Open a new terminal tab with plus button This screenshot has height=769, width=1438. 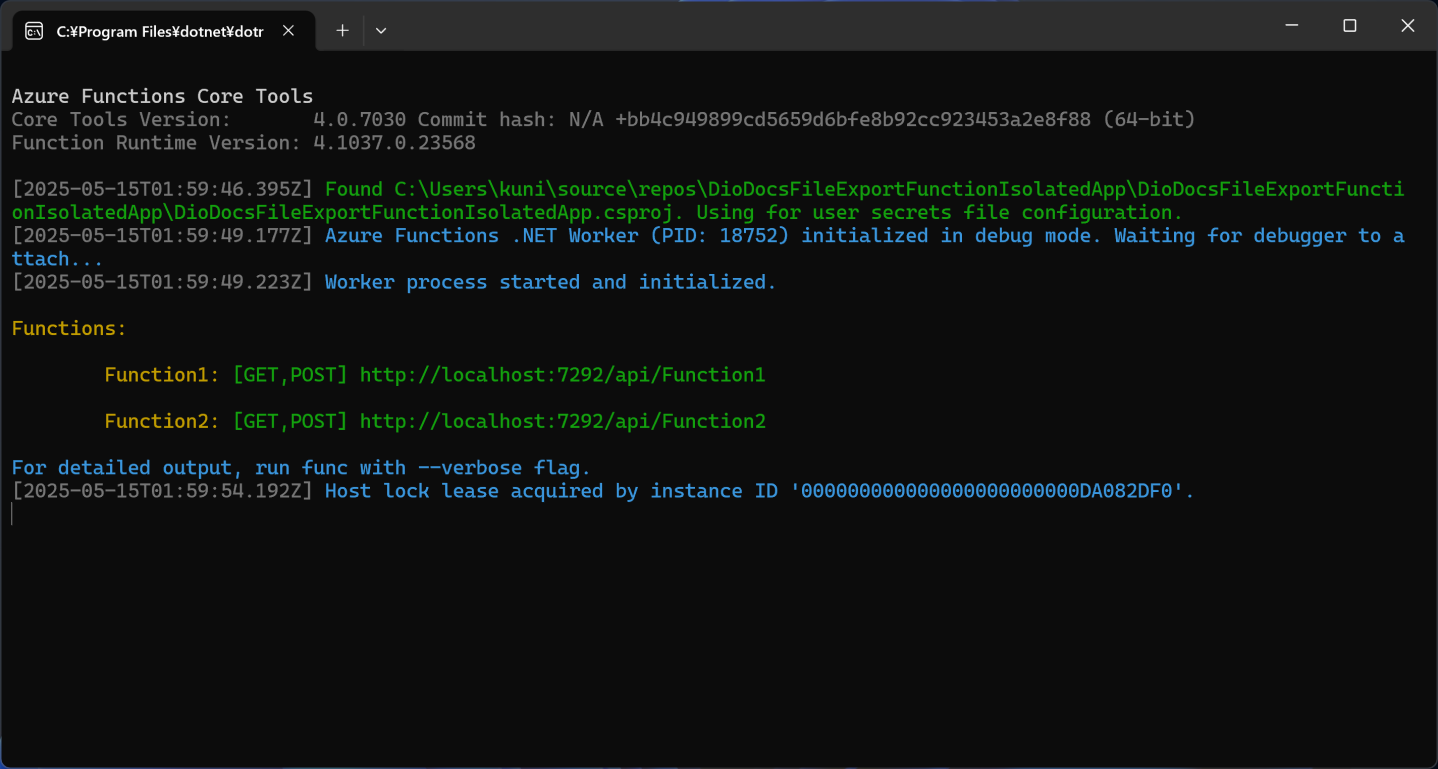342,31
